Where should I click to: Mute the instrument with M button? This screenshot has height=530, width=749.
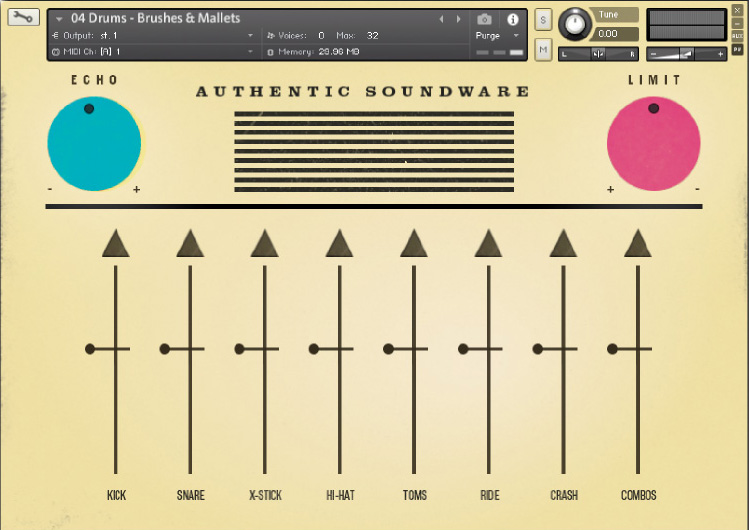543,49
